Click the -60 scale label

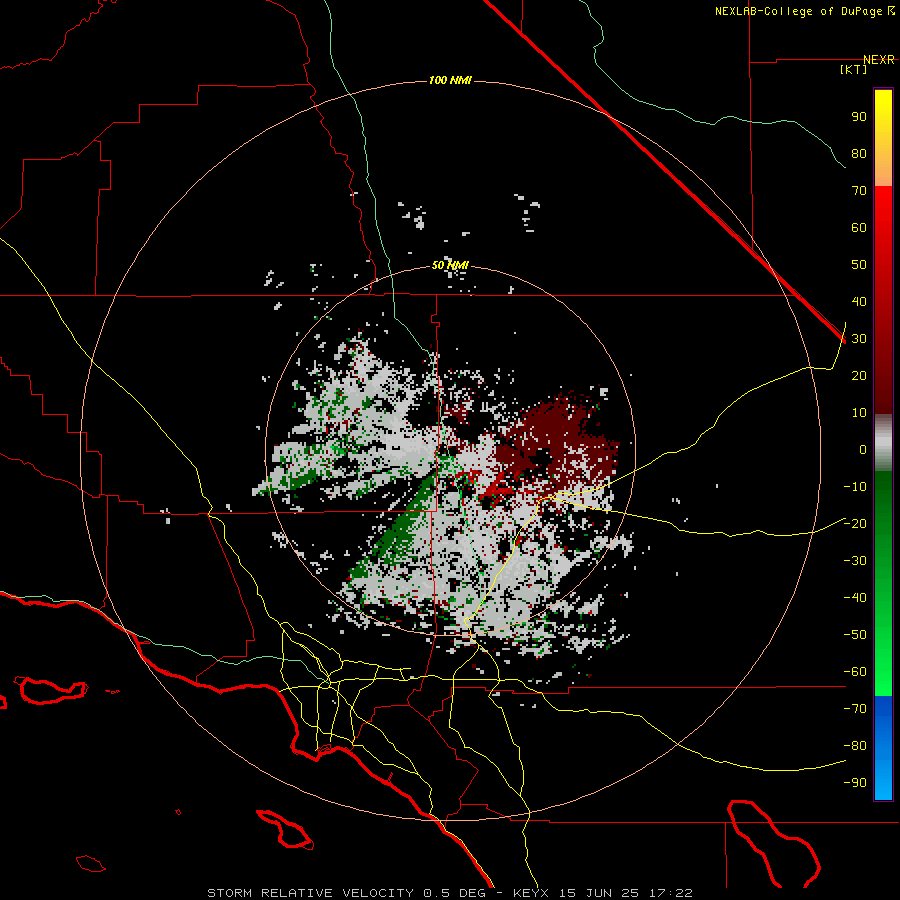tap(855, 672)
